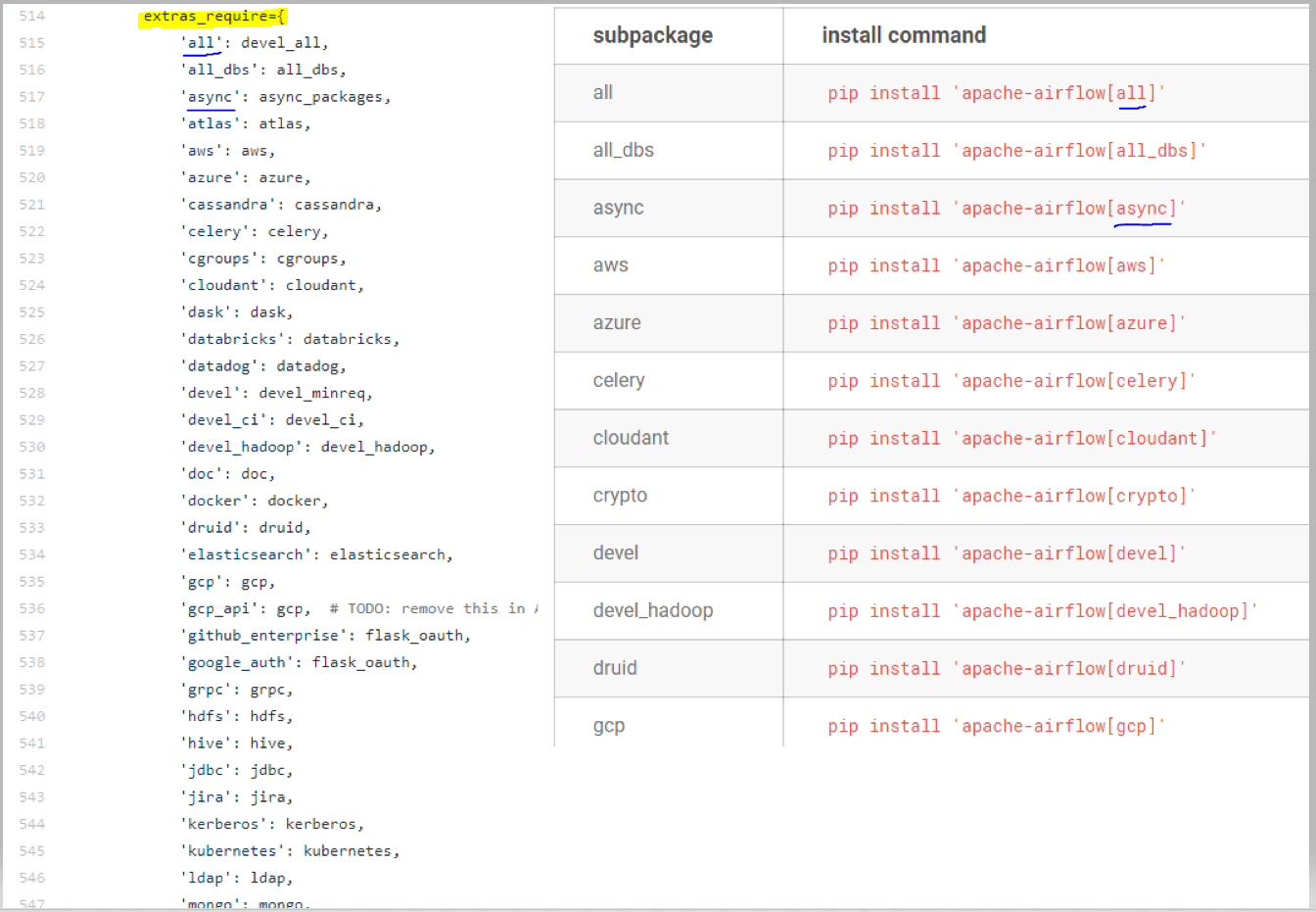Click the 'datadog': datadog, code line
Image resolution: width=1316 pixels, height=912 pixels.
click(263, 366)
